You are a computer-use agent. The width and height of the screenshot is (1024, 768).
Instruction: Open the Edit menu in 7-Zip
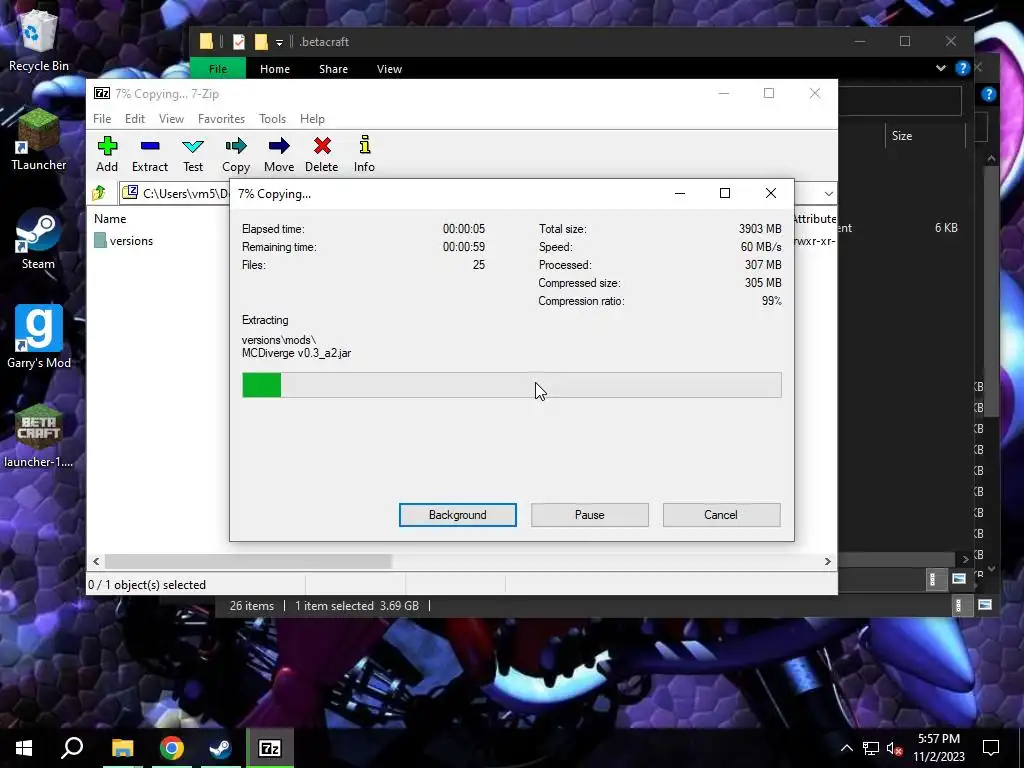coord(135,119)
